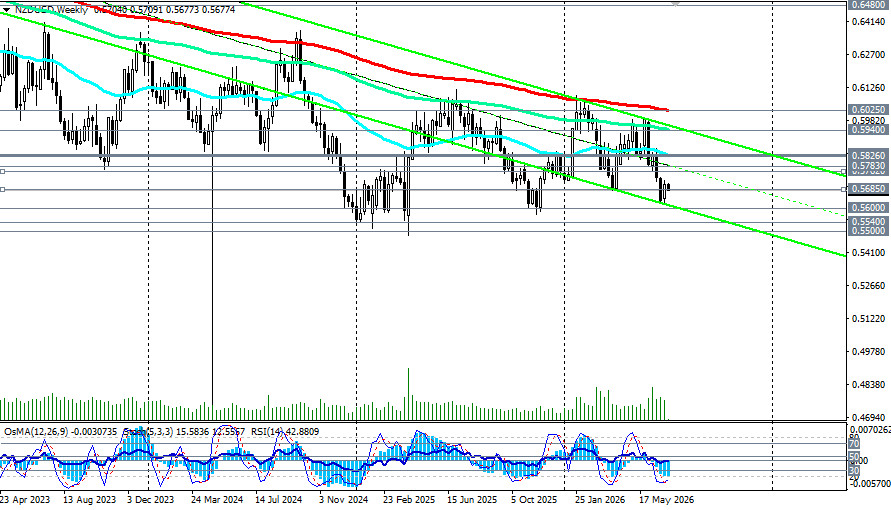
Task: Select the 0.64800 price level label
Action: coord(868,5)
